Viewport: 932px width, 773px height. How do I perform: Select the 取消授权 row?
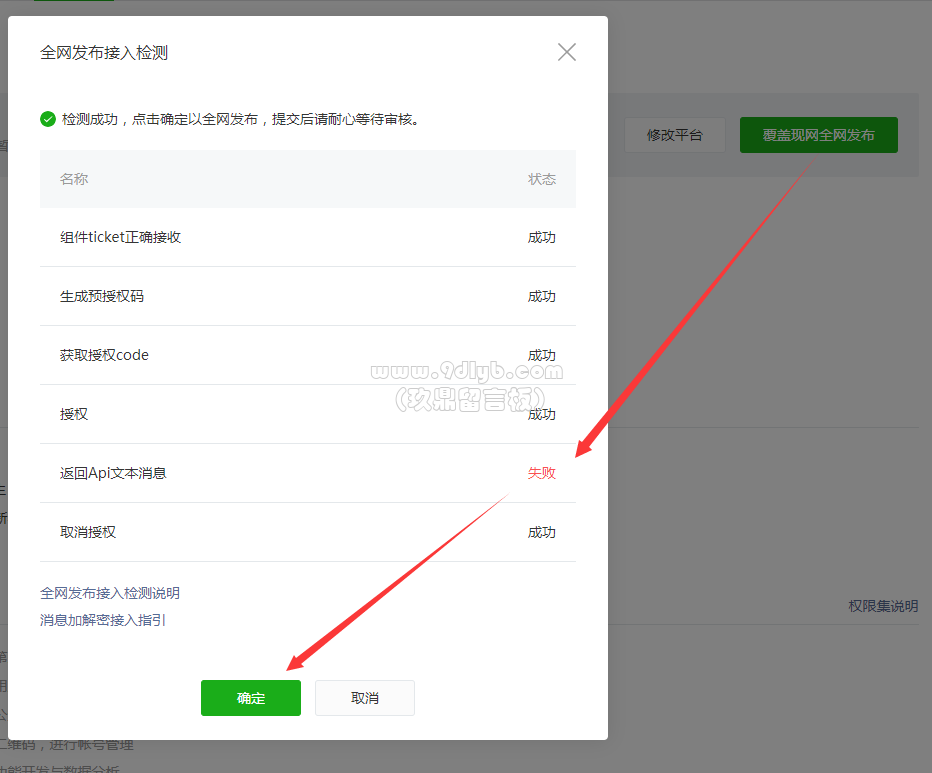point(308,532)
